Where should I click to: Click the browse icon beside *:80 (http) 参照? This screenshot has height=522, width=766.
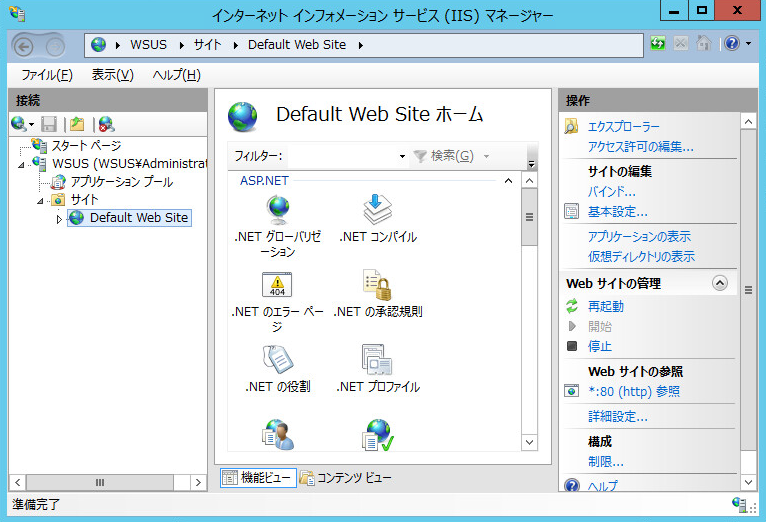pyautogui.click(x=572, y=391)
